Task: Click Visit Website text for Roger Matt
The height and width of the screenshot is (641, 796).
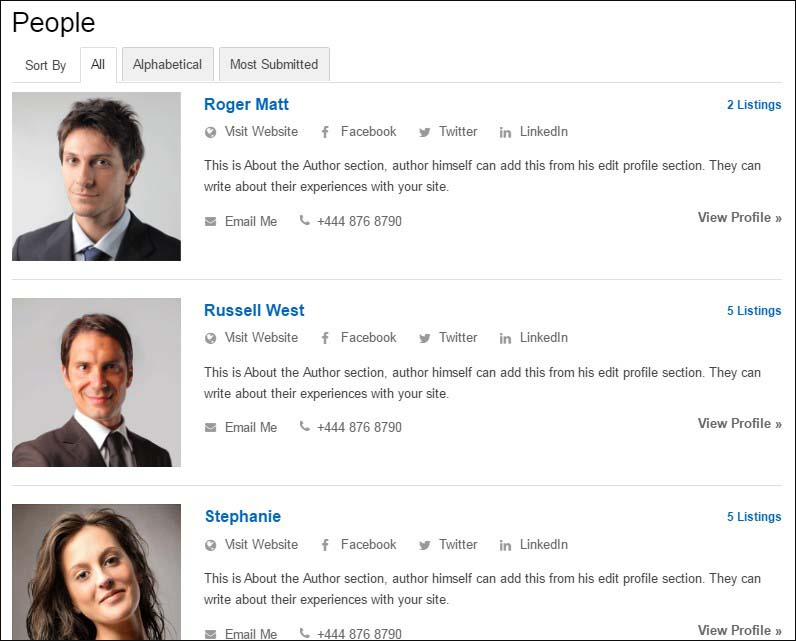Action: [x=261, y=131]
